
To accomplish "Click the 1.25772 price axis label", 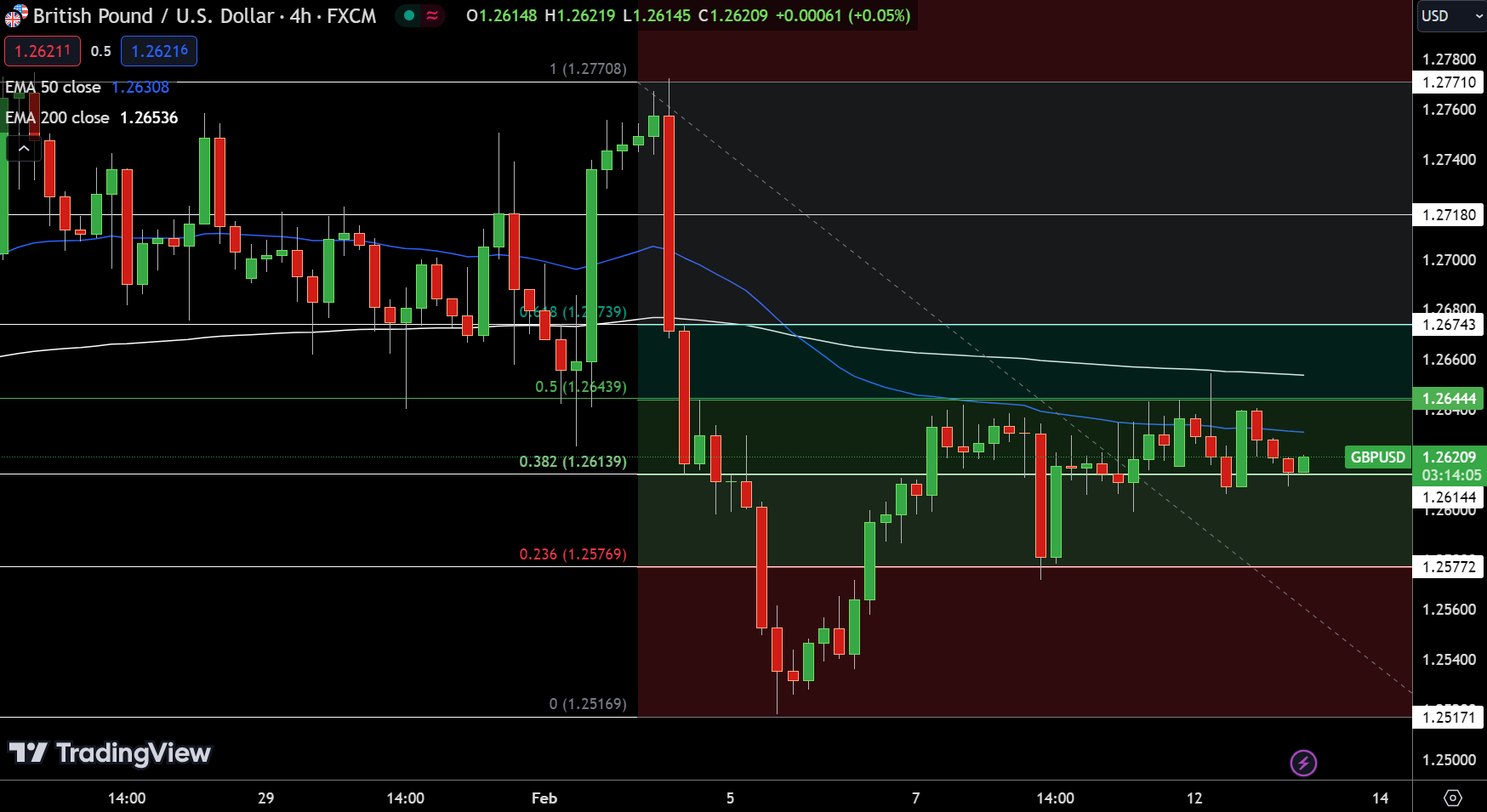I will [1449, 566].
